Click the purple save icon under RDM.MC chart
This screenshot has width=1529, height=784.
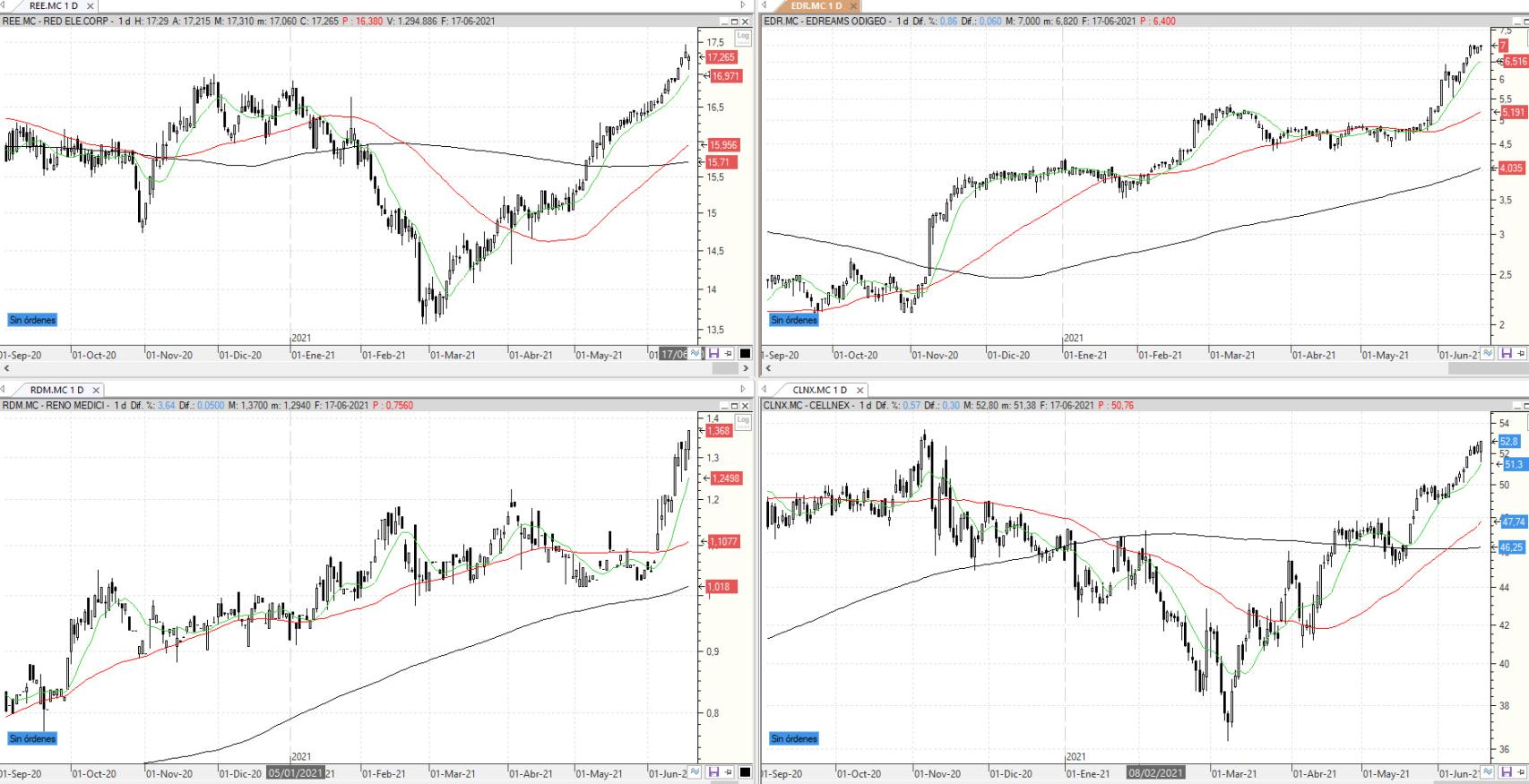pyautogui.click(x=713, y=772)
